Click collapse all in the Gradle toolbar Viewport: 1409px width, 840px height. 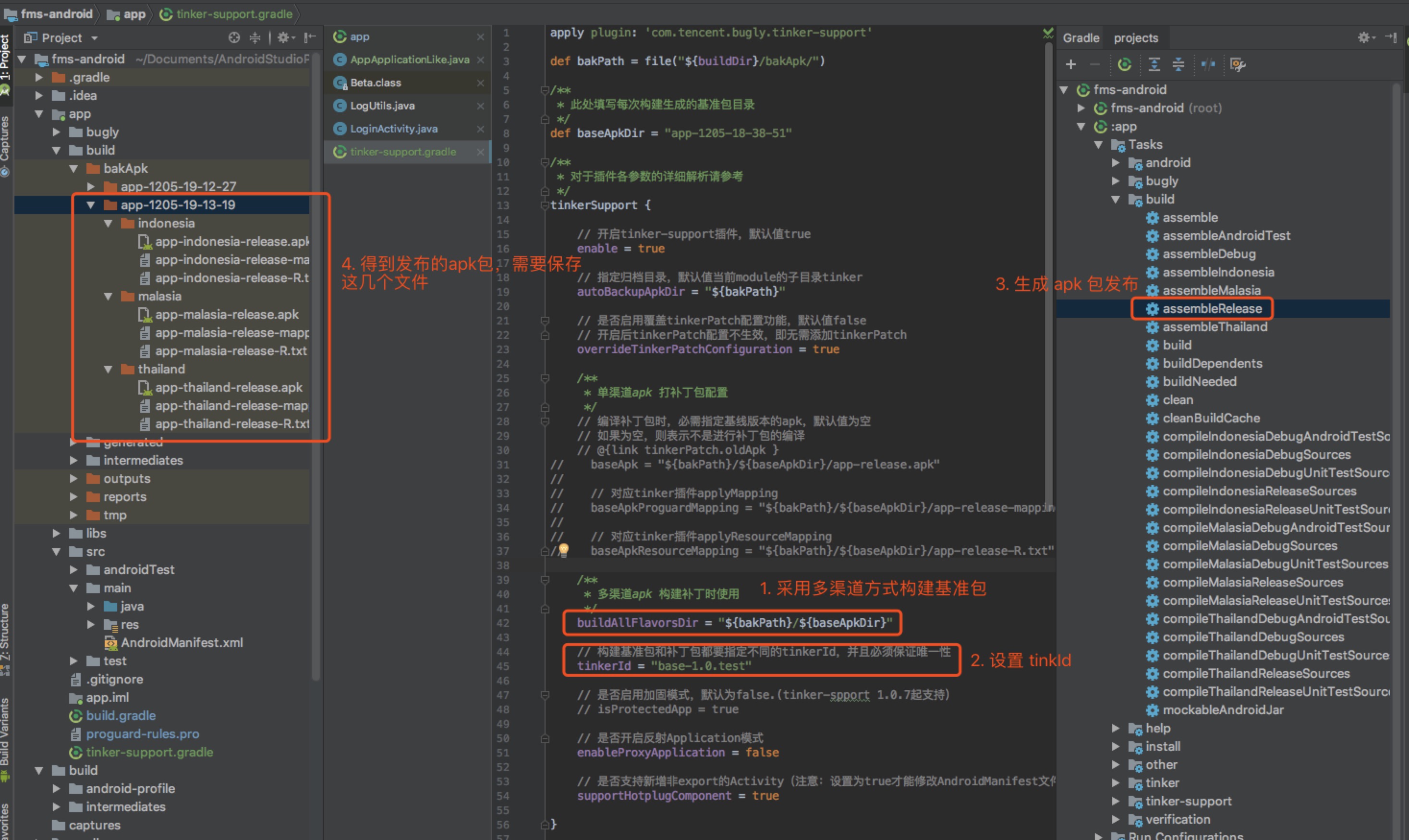[1178, 64]
